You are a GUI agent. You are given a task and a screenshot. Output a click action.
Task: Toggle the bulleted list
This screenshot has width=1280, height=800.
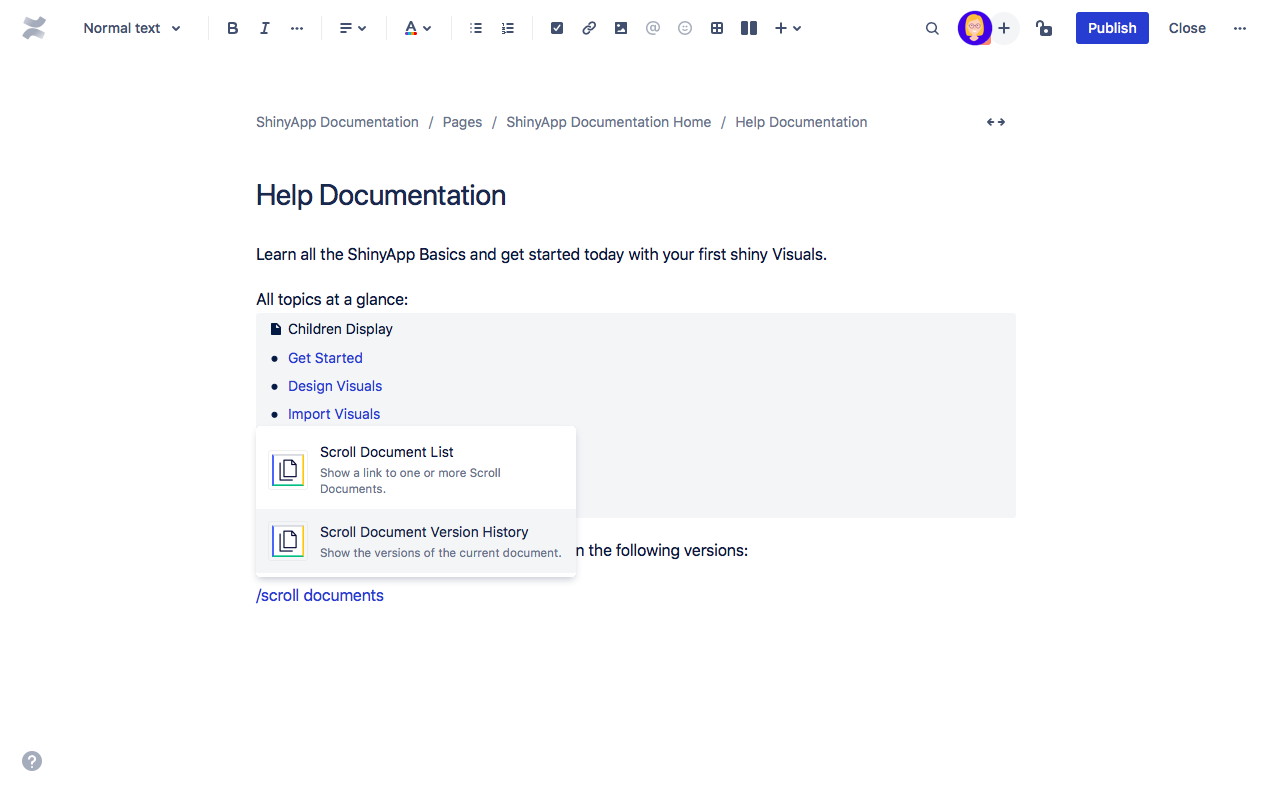tap(475, 28)
